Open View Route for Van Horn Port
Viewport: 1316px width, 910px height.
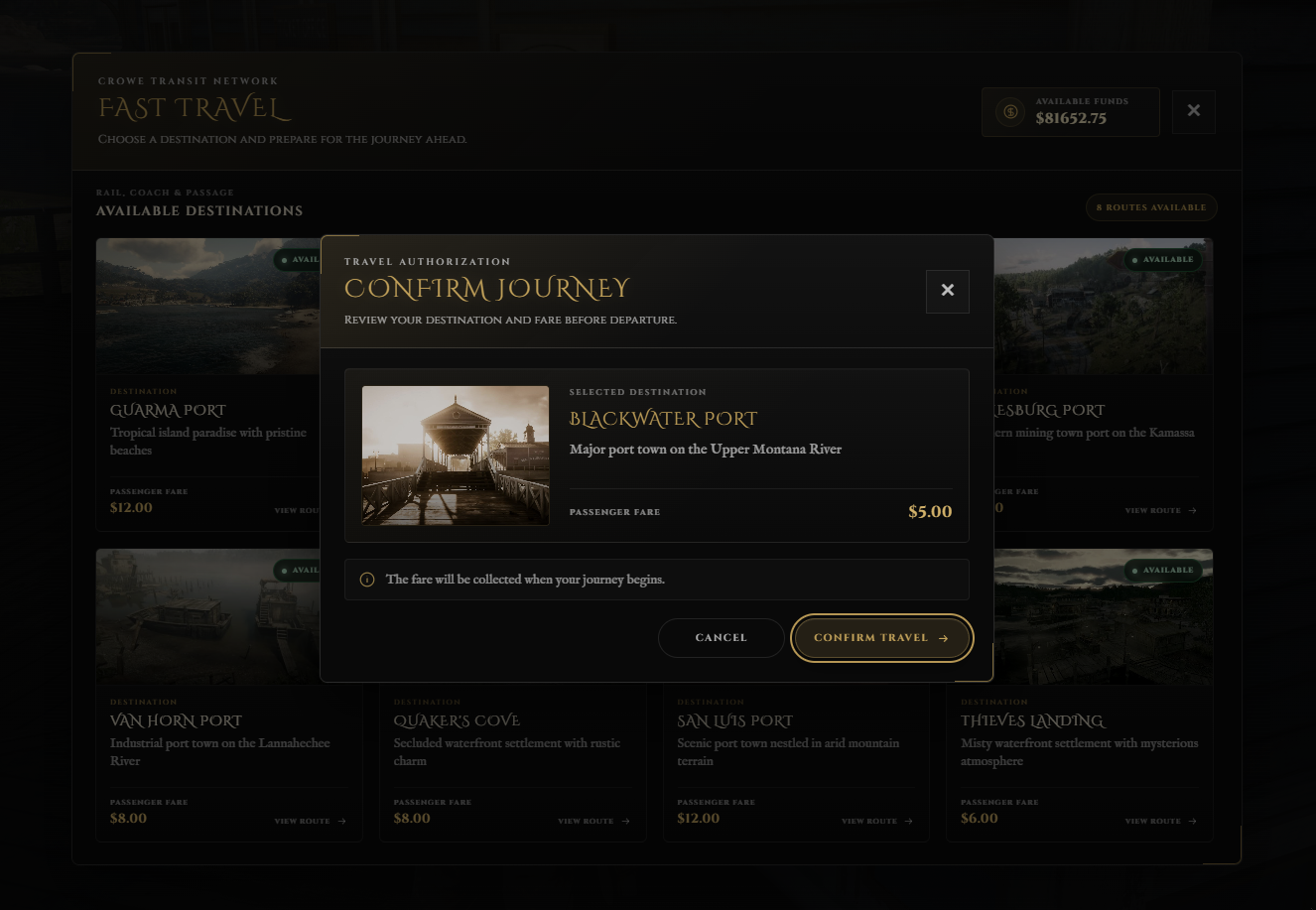311,822
